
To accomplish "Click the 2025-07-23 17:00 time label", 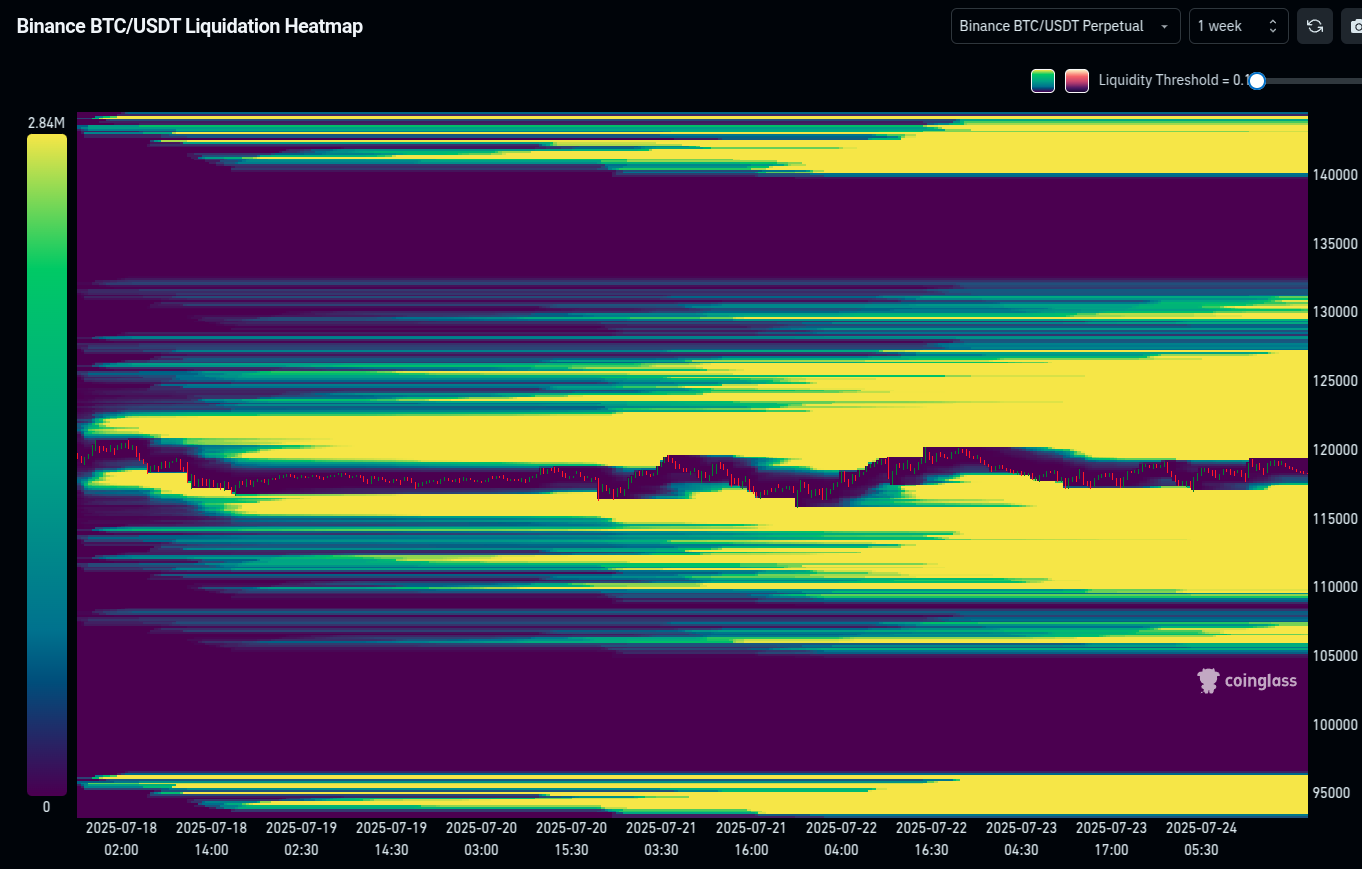I will coord(1111,839).
